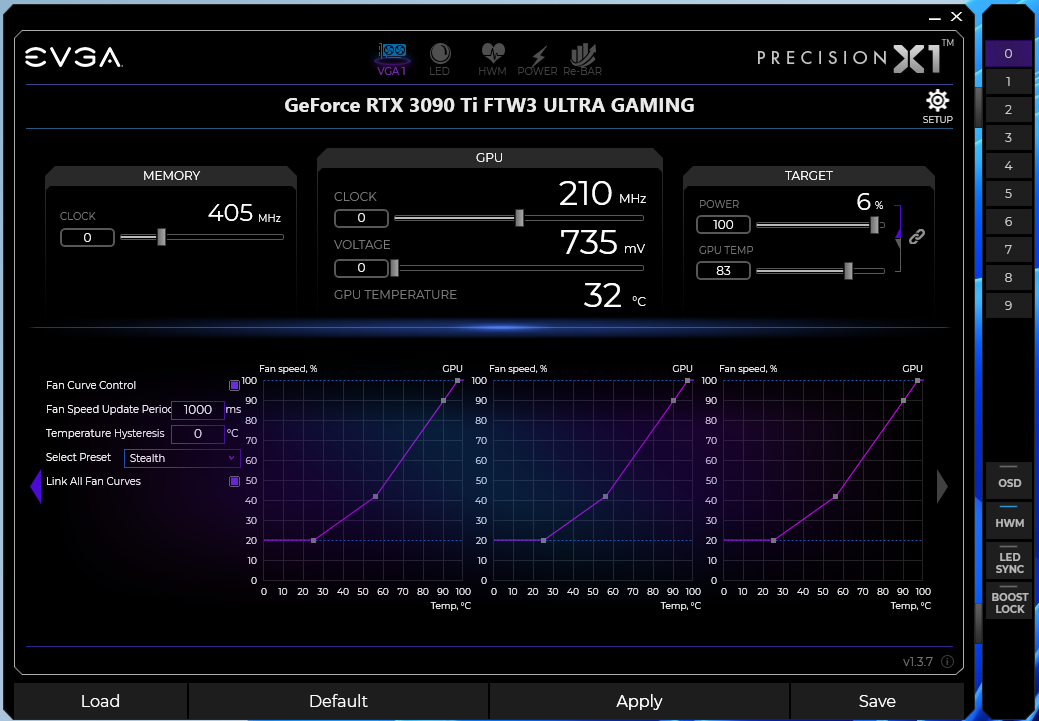Go to previous panel with left arrow

click(36, 486)
